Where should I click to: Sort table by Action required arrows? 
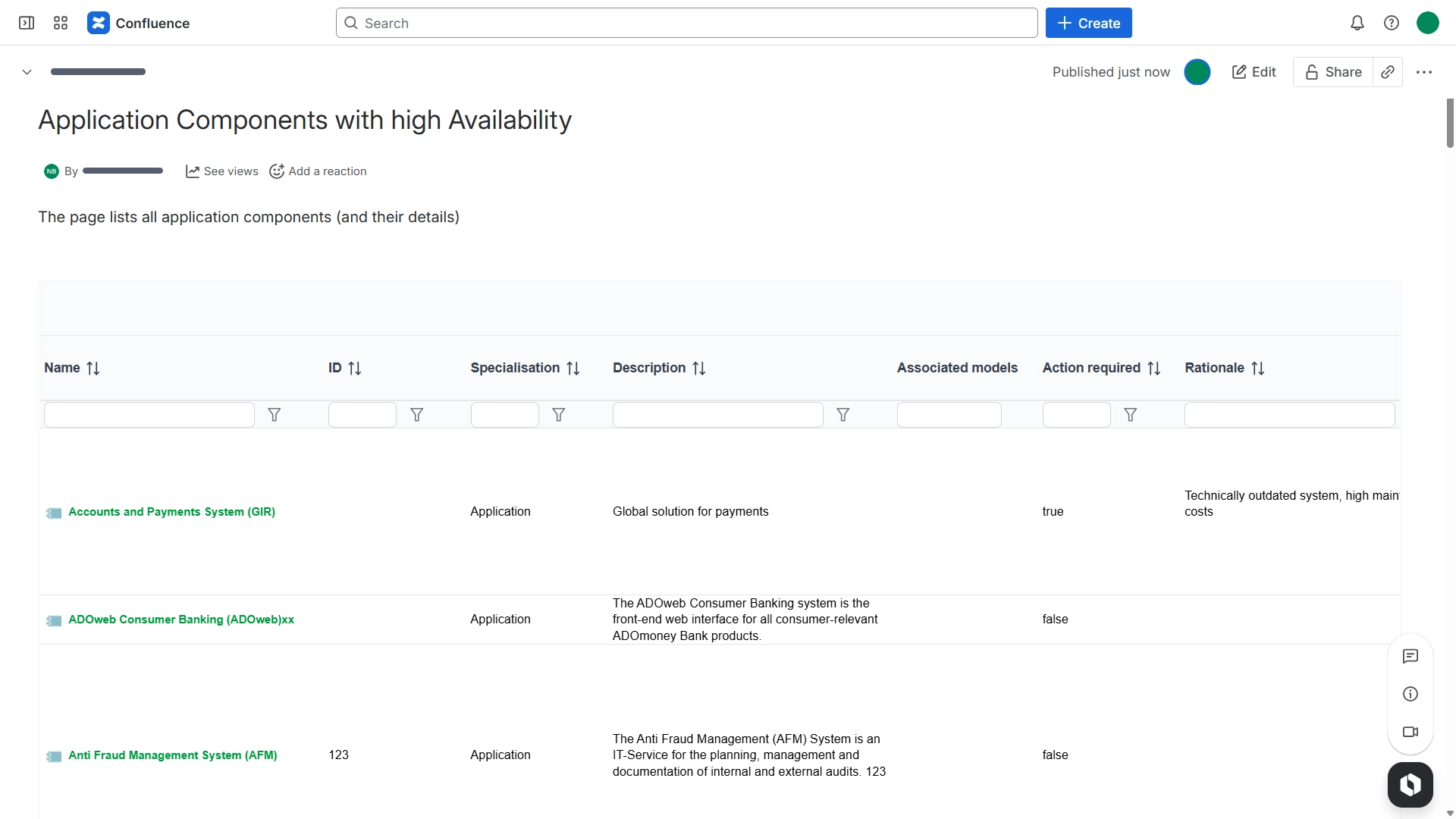pyautogui.click(x=1153, y=369)
